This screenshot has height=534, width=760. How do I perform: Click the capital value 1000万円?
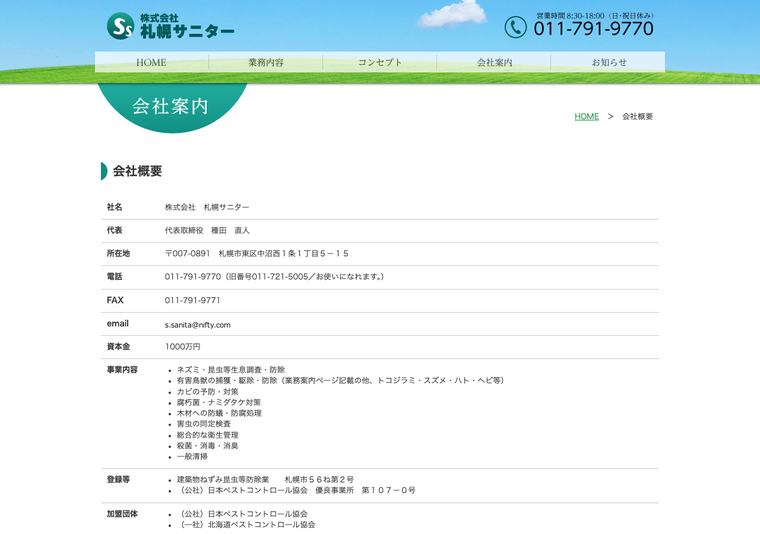click(183, 346)
